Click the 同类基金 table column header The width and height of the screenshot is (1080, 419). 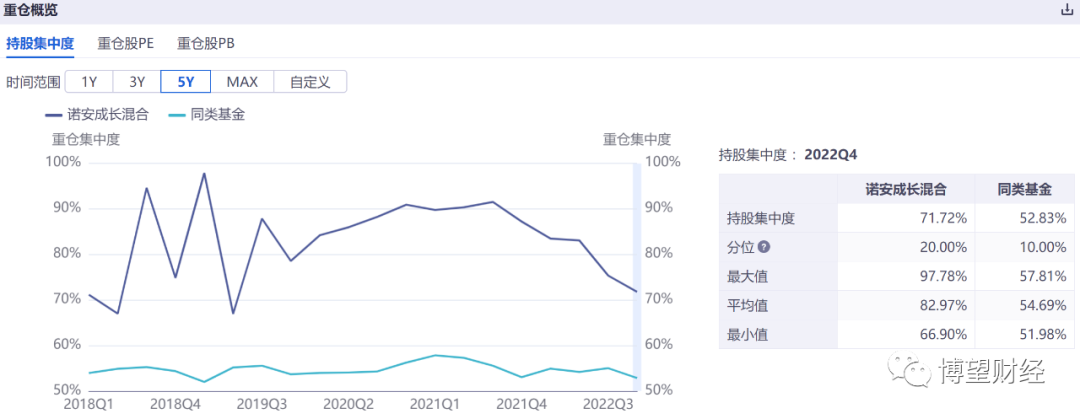[1024, 189]
